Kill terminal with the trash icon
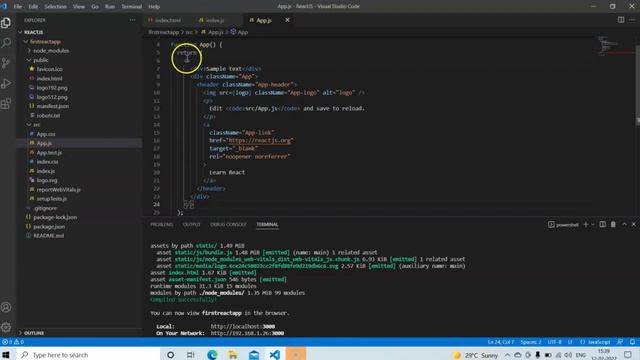Screen dimensions: 640x360 (613, 224)
